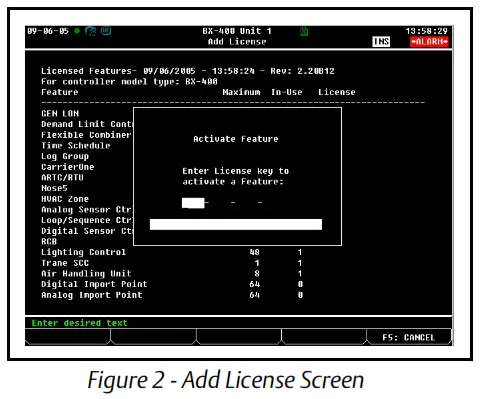This screenshot has width=482, height=399.
Task: Click 'Enter License key to' prompt text
Action: click(236, 171)
